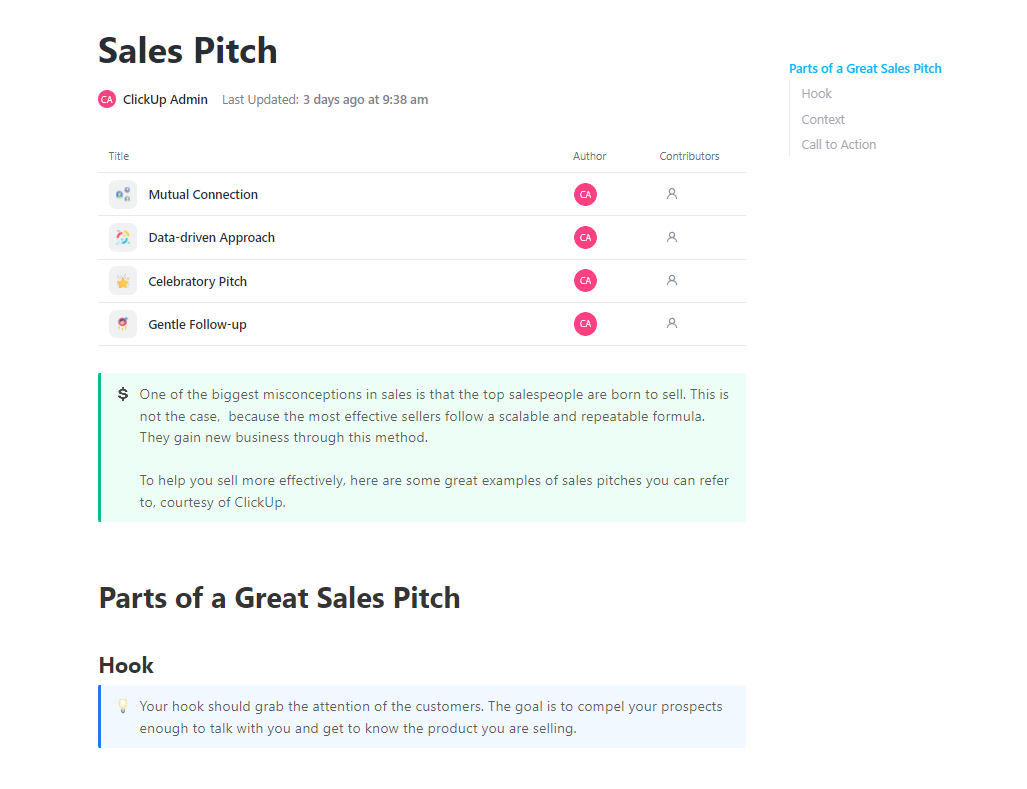Click the dollar sign icon in green callout
Viewport: 1027px width, 789px height.
coord(123,393)
